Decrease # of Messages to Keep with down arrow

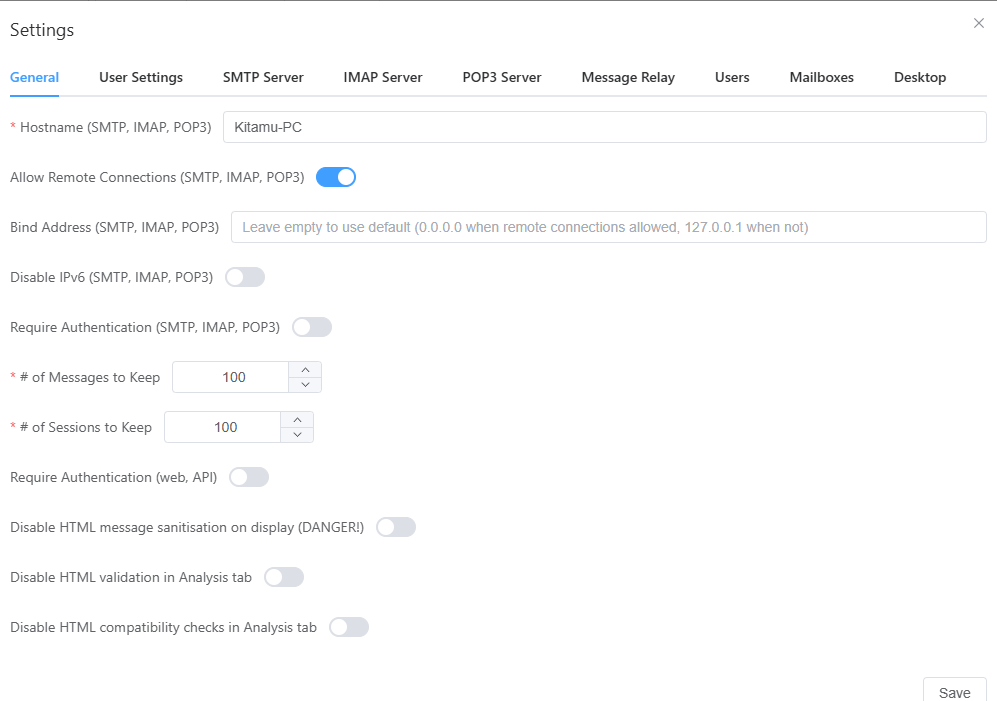[x=305, y=385]
